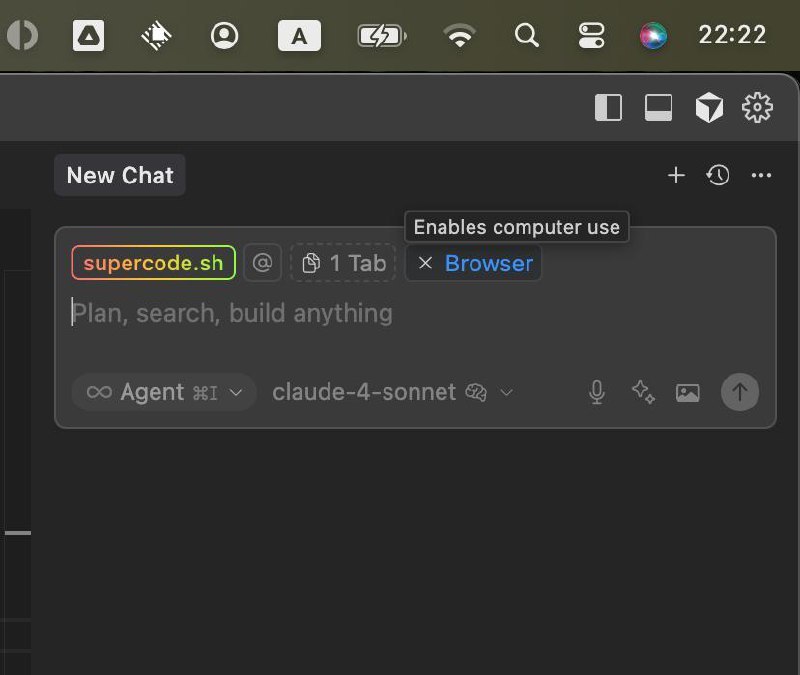
Task: Open macOS Control Center in menu bar
Action: tap(591, 36)
